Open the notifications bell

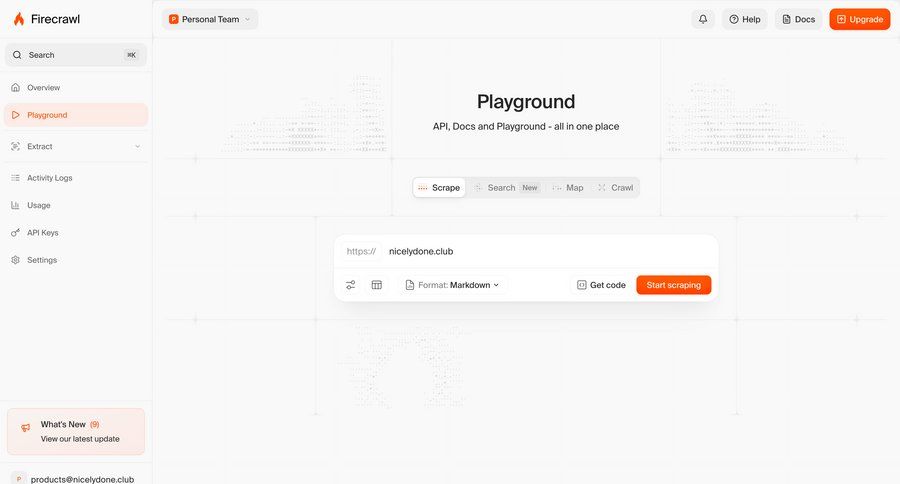[703, 19]
